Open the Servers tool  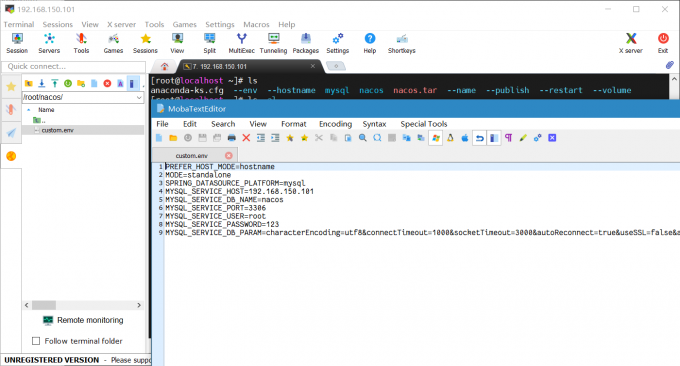[49, 43]
